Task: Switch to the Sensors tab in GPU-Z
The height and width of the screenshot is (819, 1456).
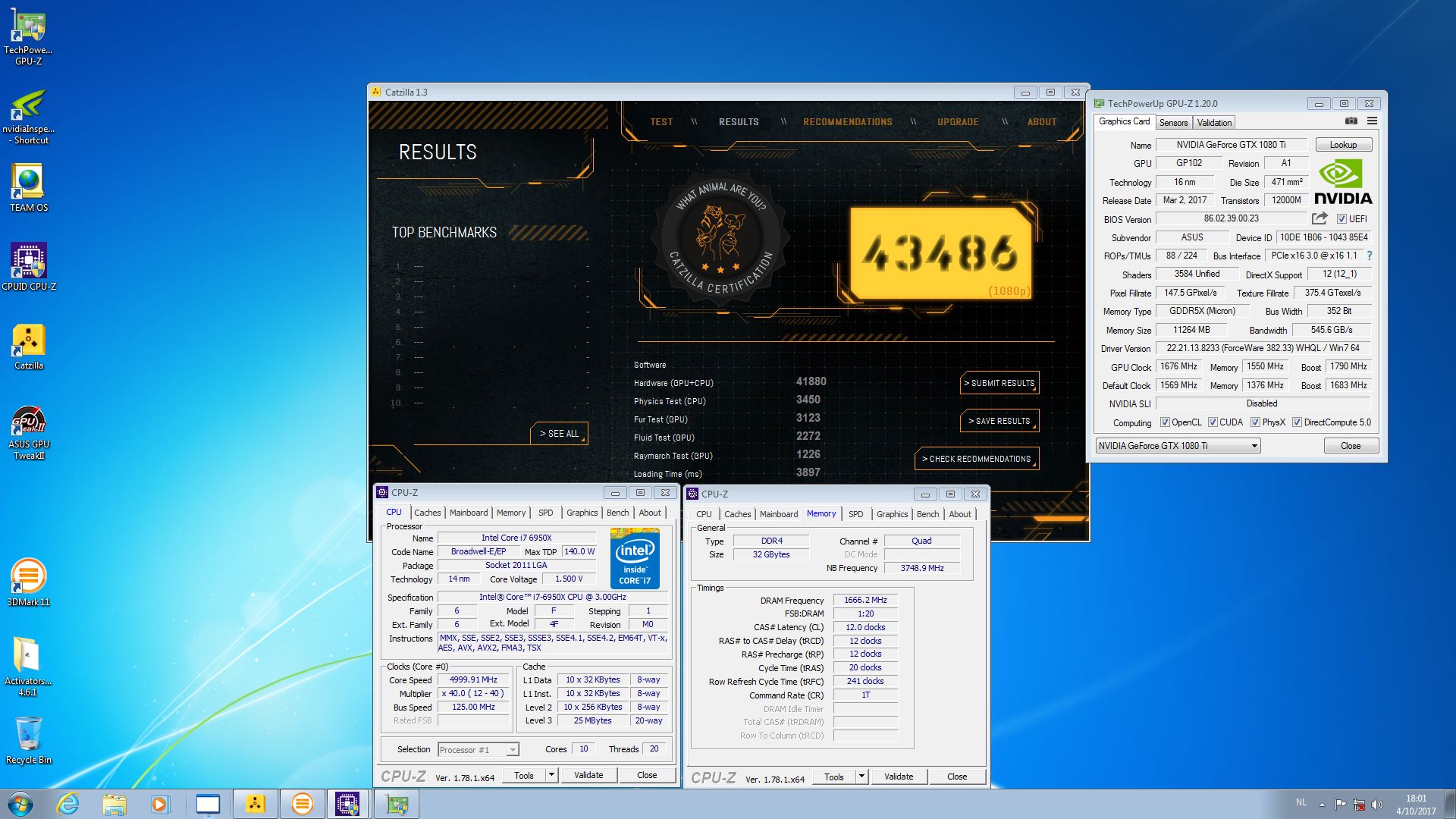Action: pyautogui.click(x=1173, y=123)
